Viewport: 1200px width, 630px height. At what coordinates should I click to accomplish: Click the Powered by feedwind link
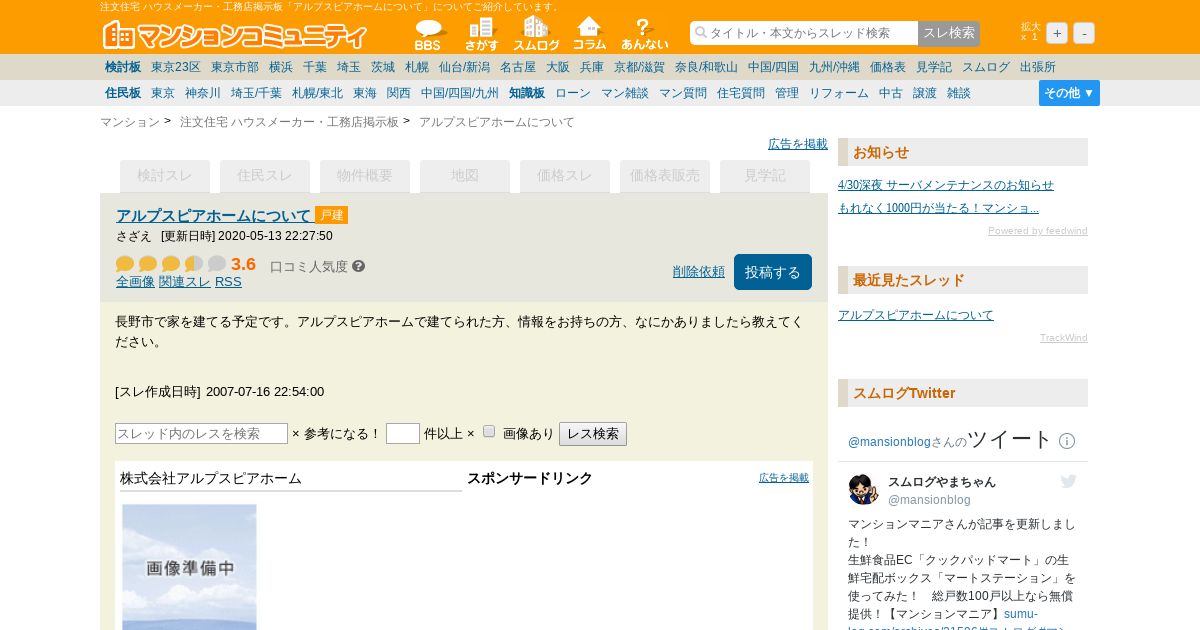[1038, 231]
